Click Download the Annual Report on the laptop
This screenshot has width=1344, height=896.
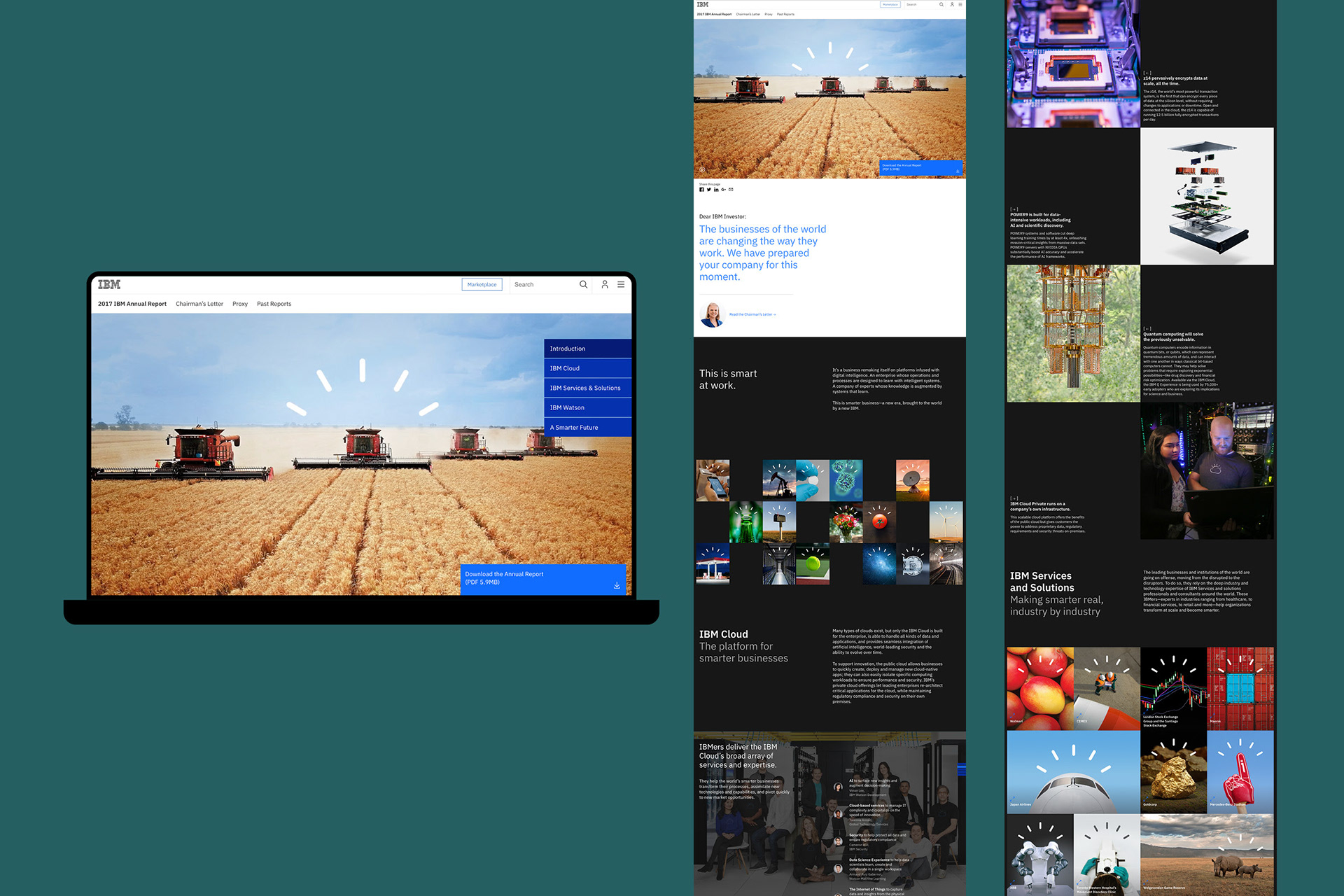pos(542,579)
